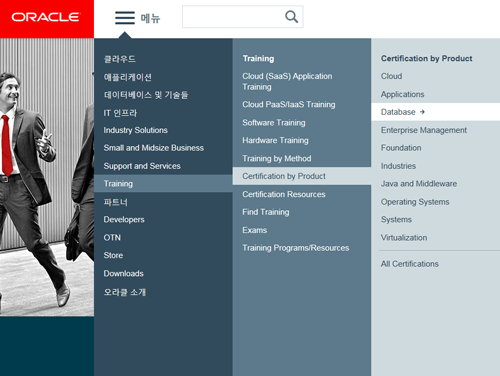Click the 메뉴 menu label

150,18
